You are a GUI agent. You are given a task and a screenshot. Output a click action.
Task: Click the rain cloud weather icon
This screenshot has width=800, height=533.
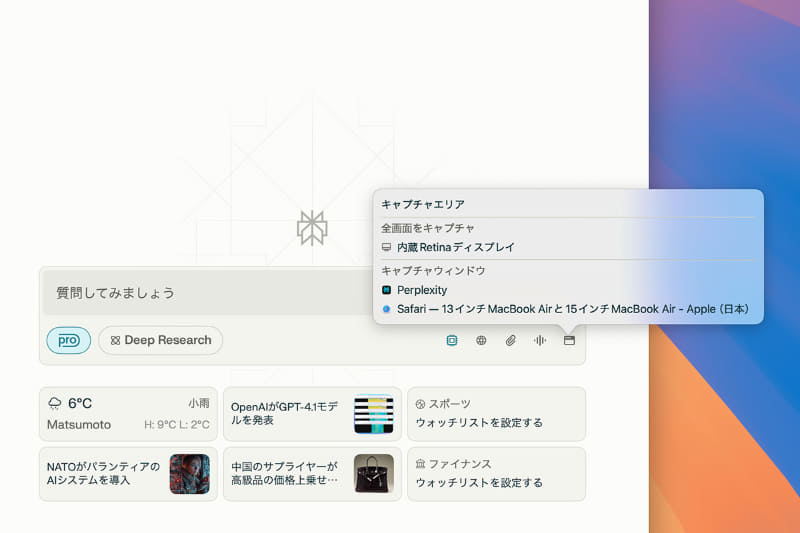55,403
